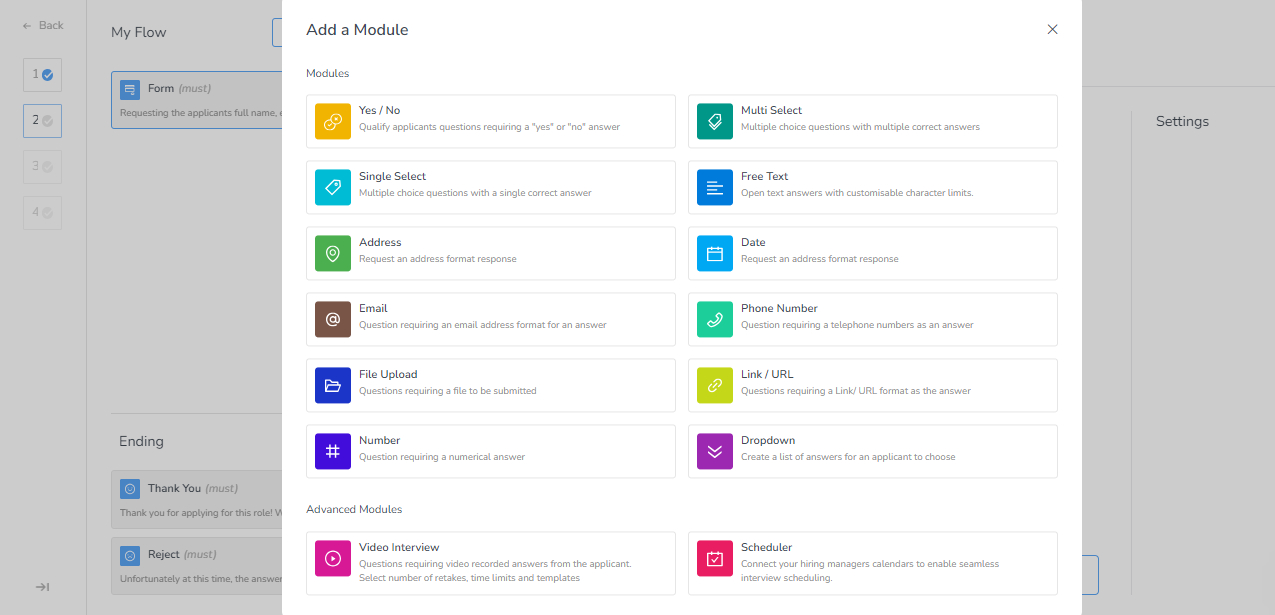The height and width of the screenshot is (615, 1275).
Task: Go Back using the arrow link
Action: 43,25
